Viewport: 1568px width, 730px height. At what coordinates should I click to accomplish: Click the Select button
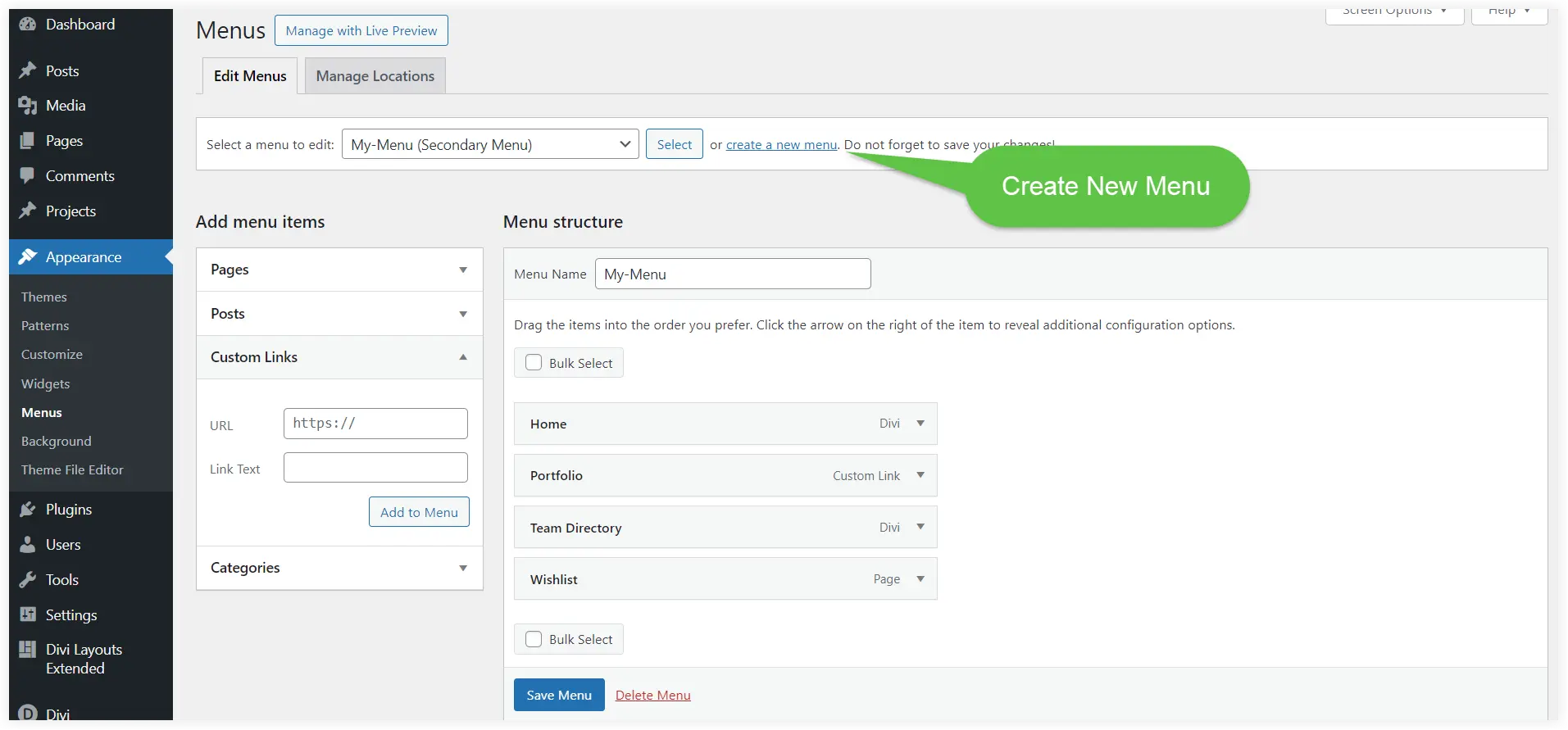point(675,144)
